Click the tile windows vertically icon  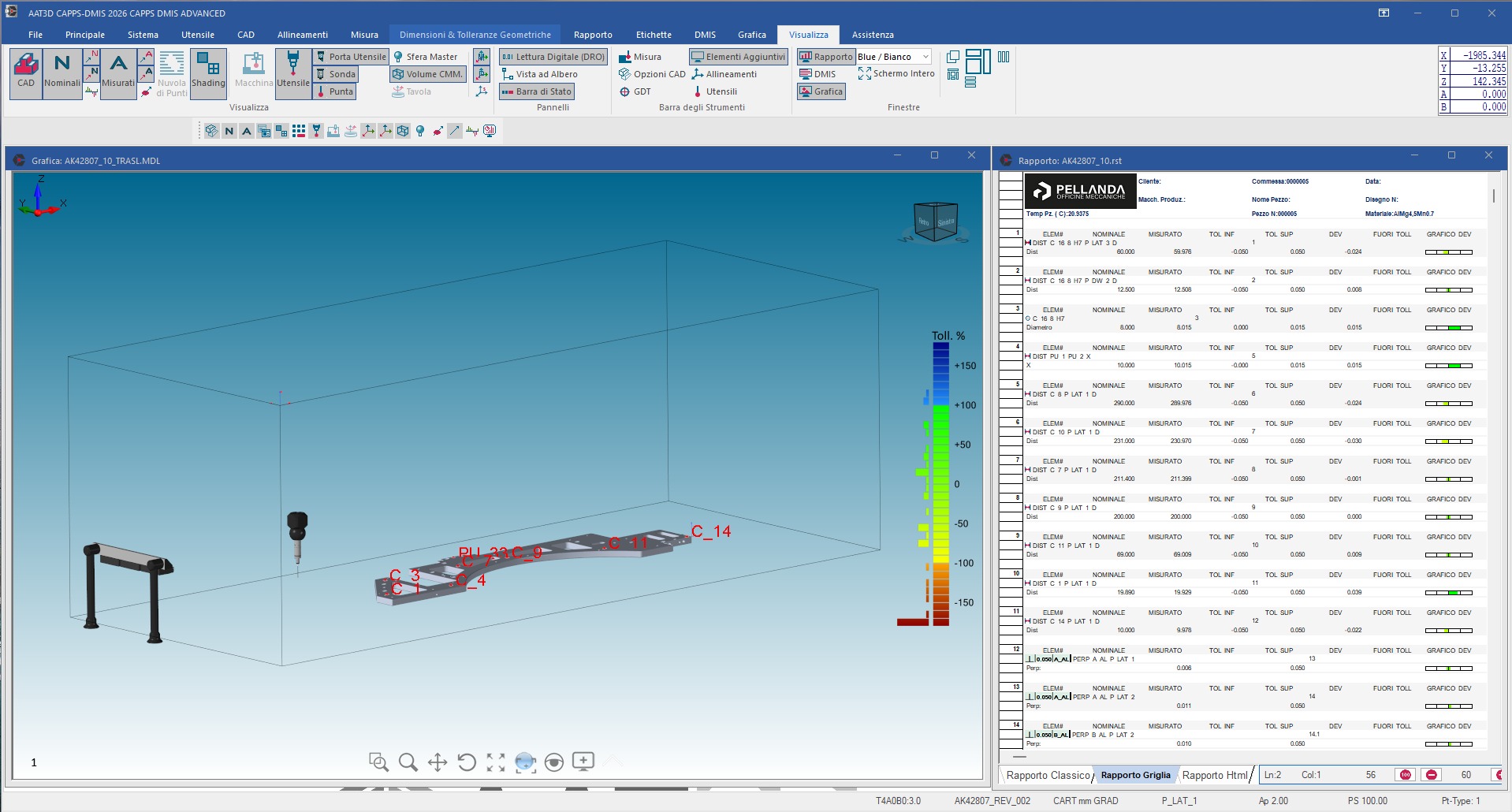[1004, 57]
